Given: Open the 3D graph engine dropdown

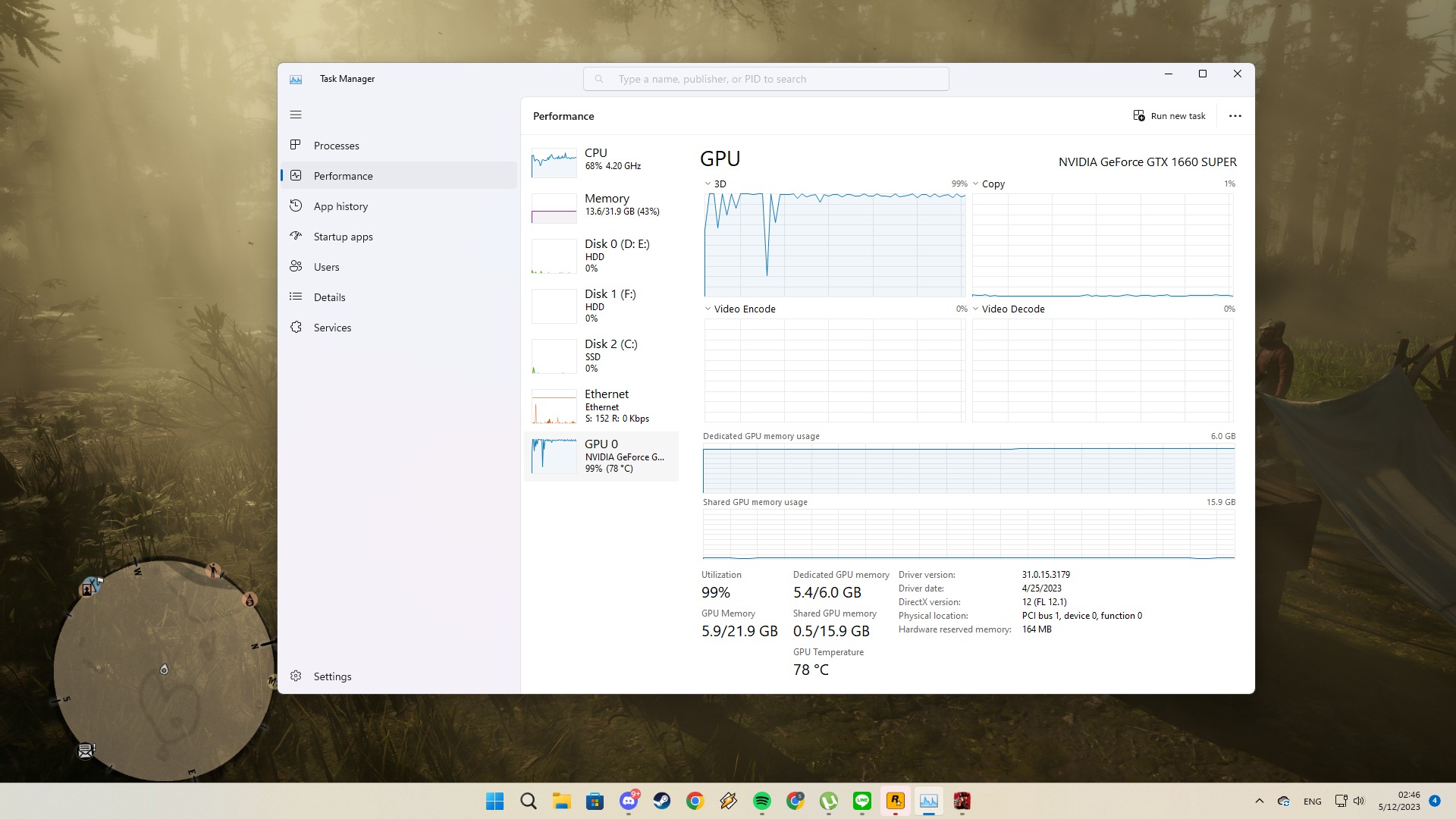Looking at the screenshot, I should click(715, 184).
